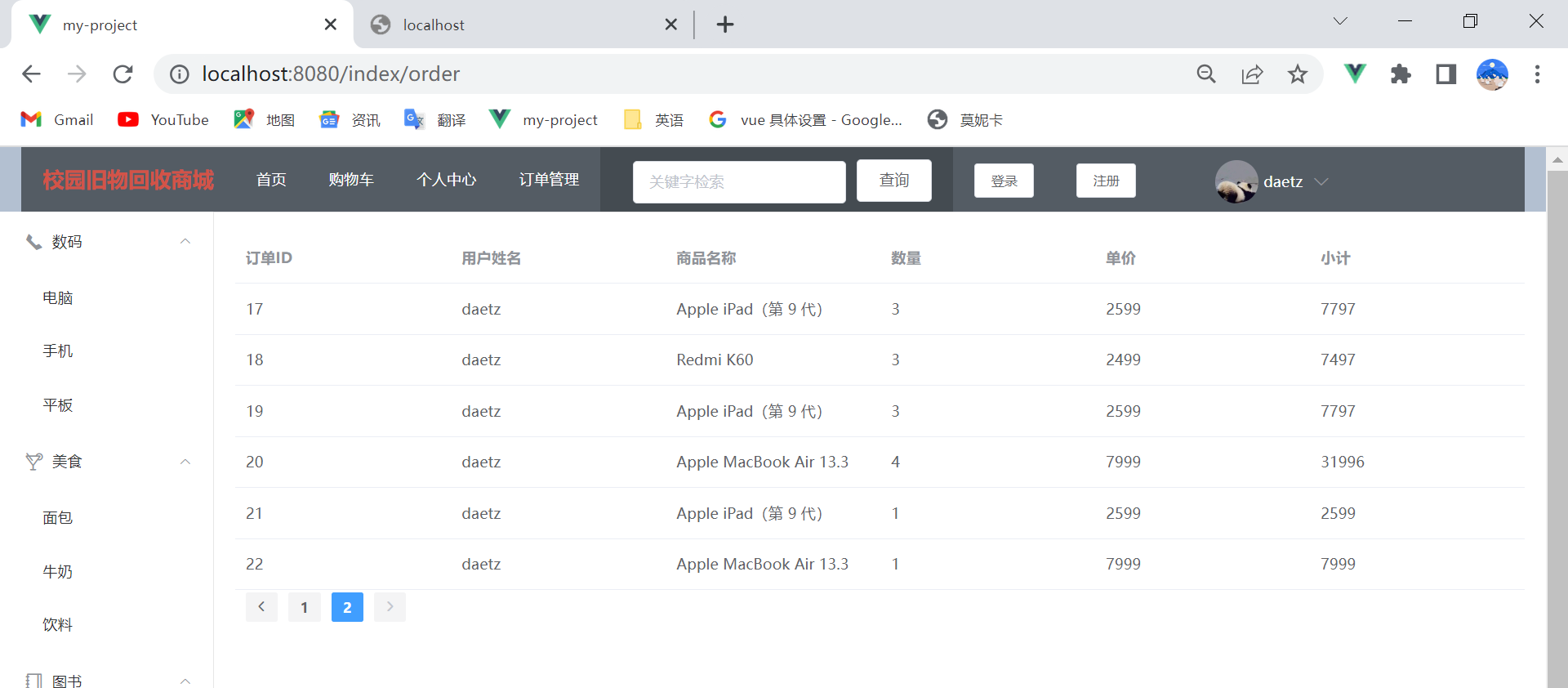
Task: Click the 登录 login button
Action: pyautogui.click(x=1004, y=181)
